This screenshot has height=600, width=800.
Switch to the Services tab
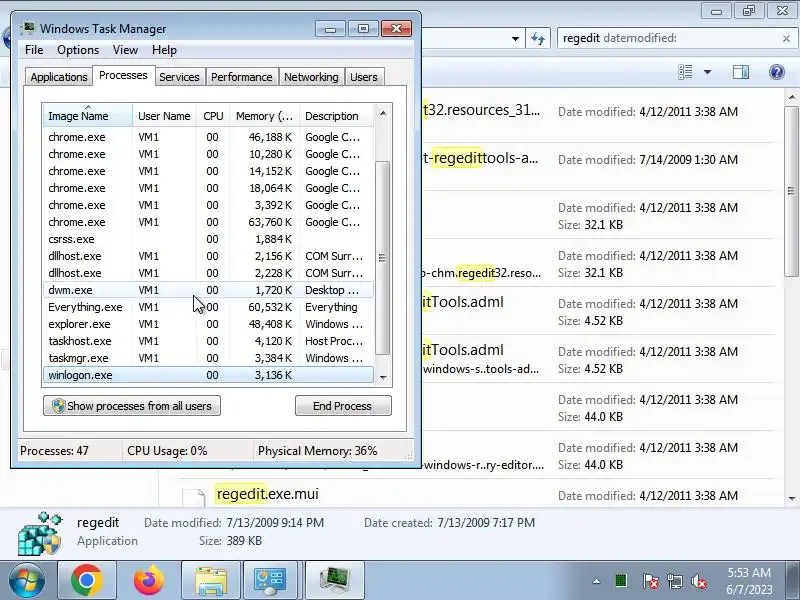click(179, 77)
